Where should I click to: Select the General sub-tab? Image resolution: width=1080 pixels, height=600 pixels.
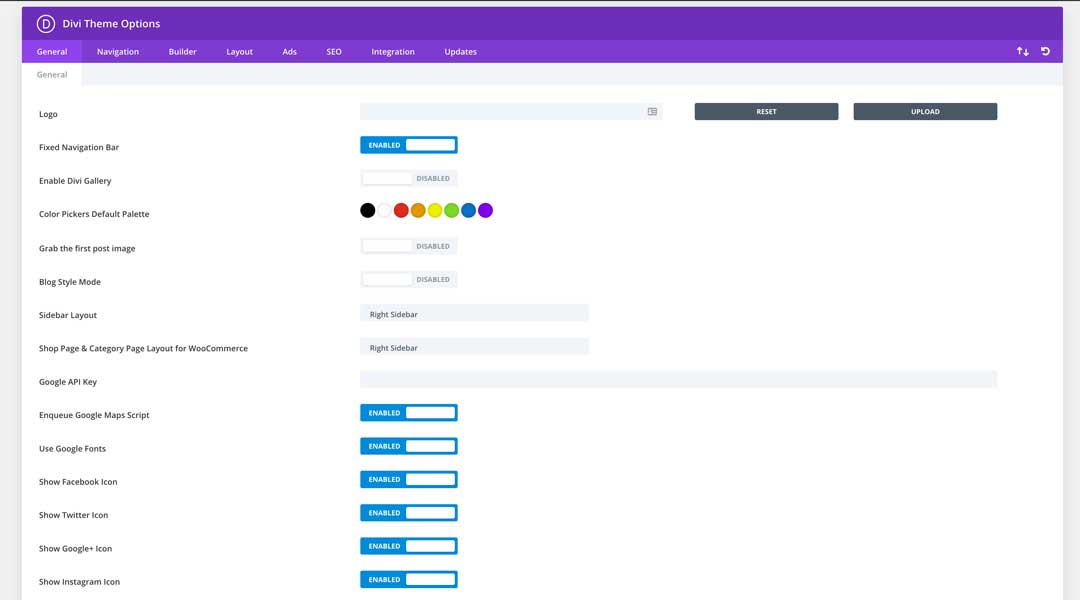52,74
